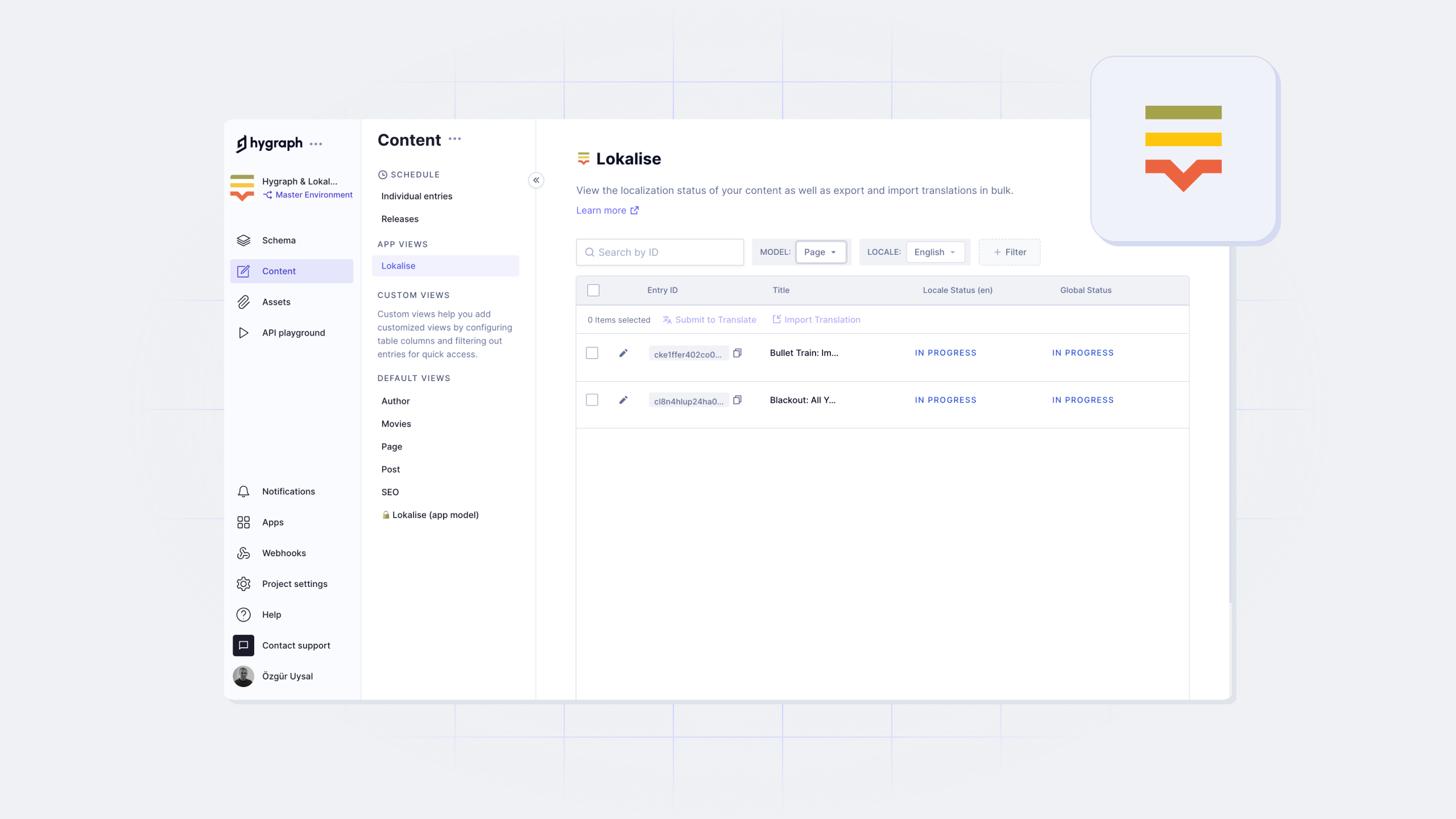Click the Entry ID column header
Viewport: 1456px width, 819px height.
(663, 290)
